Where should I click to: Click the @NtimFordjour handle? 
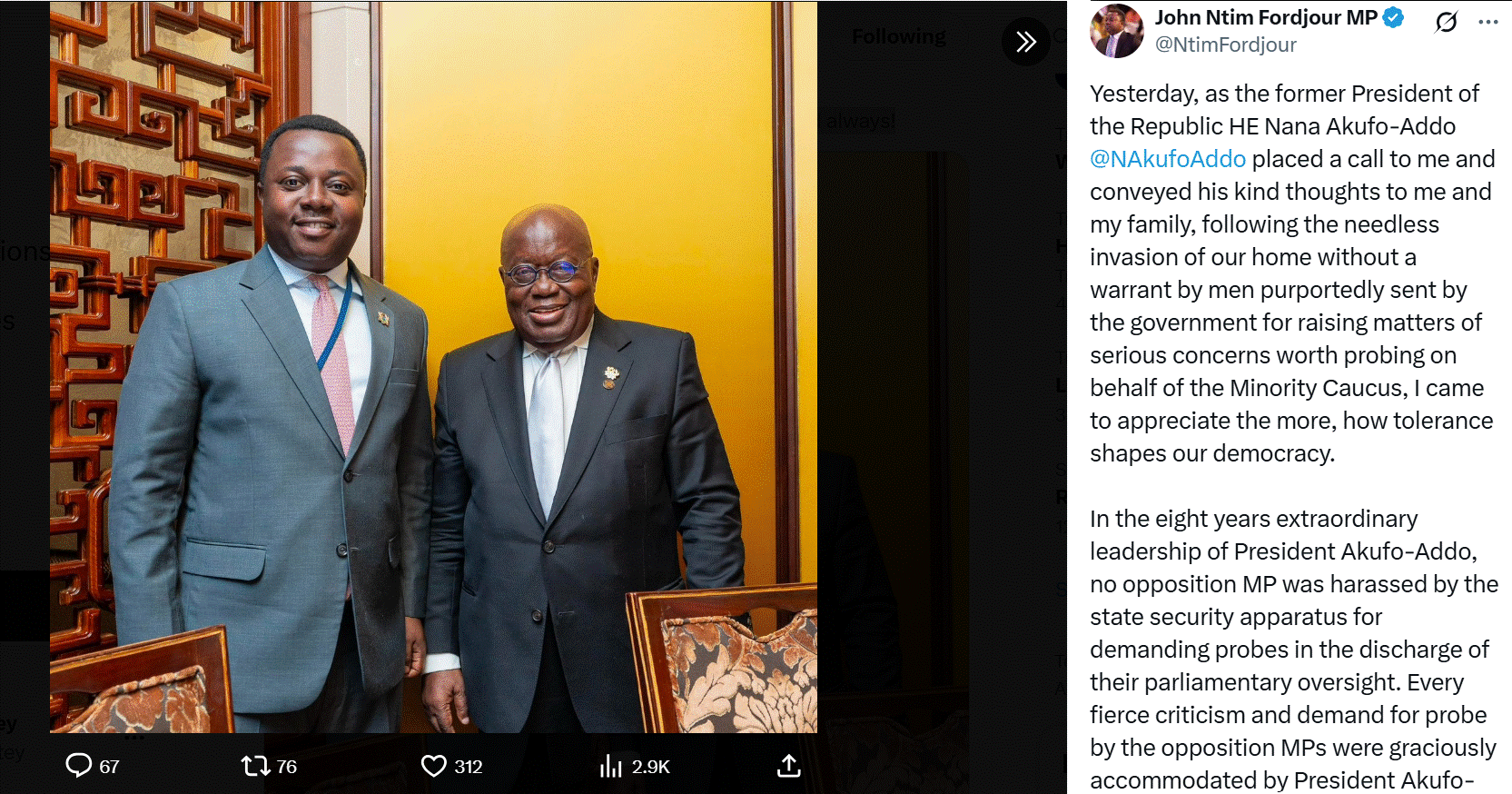pos(1225,45)
